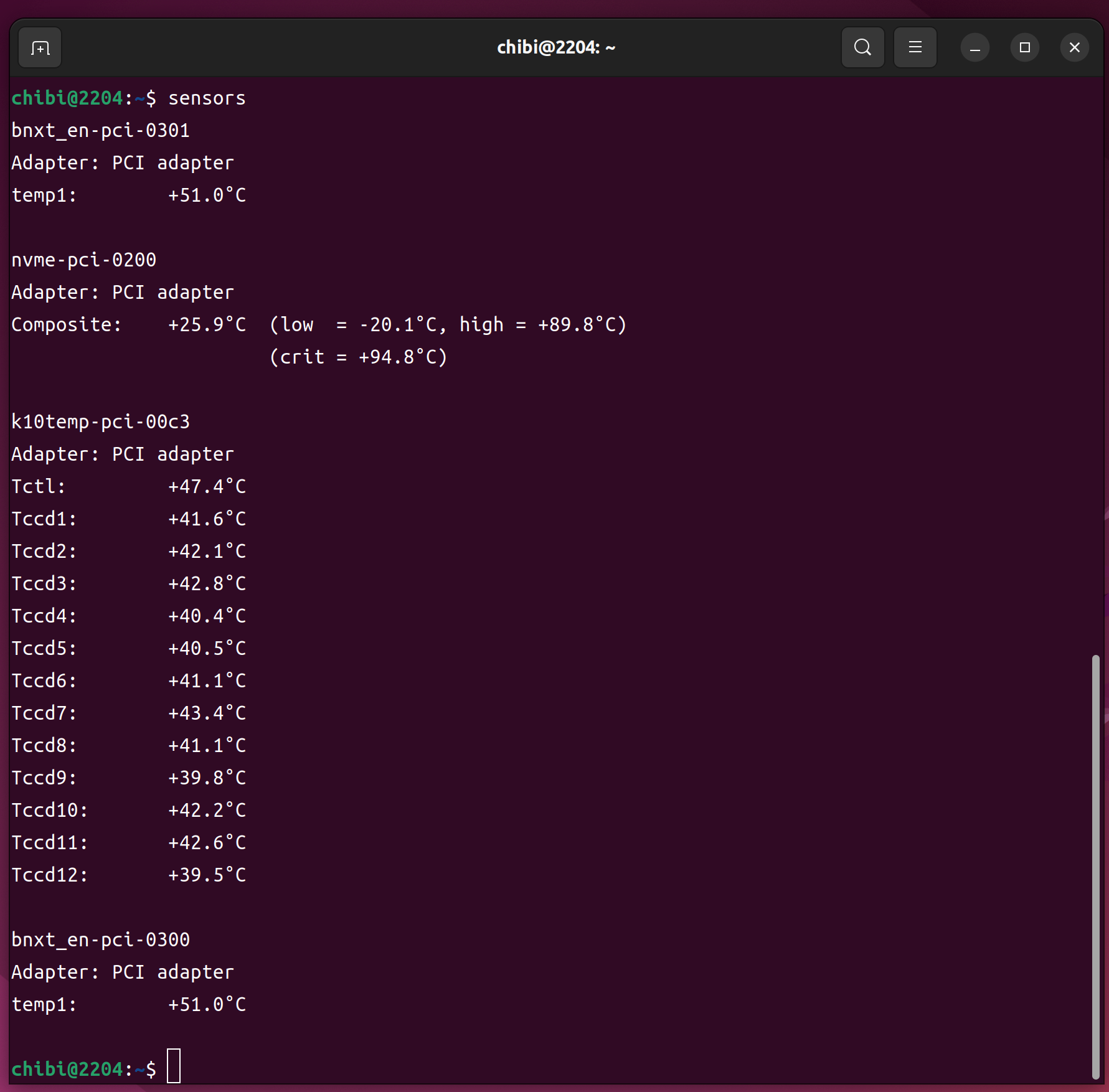Click the search icon in header bar
This screenshot has width=1109, height=1092.
pyautogui.click(x=862, y=47)
